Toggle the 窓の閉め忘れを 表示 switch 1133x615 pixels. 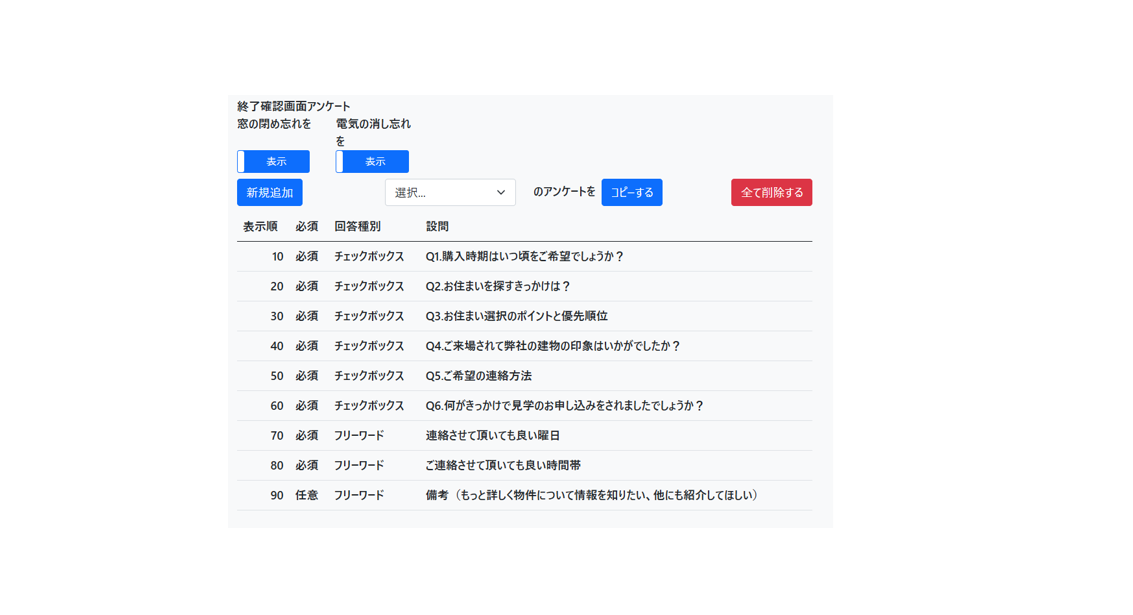point(273,161)
